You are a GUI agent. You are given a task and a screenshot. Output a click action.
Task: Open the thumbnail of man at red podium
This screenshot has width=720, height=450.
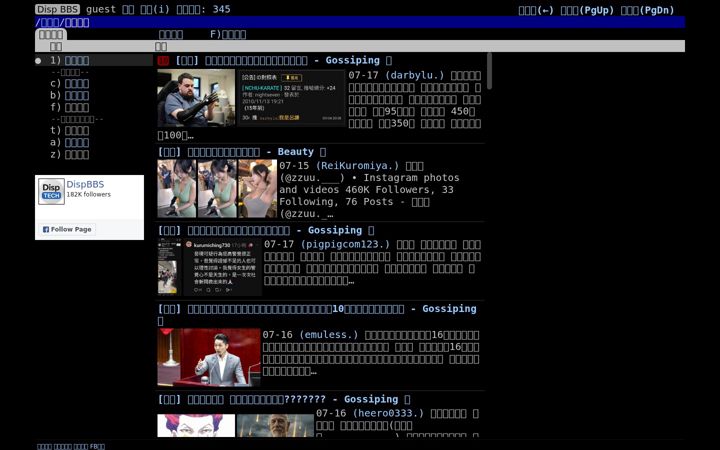pyautogui.click(x=208, y=357)
